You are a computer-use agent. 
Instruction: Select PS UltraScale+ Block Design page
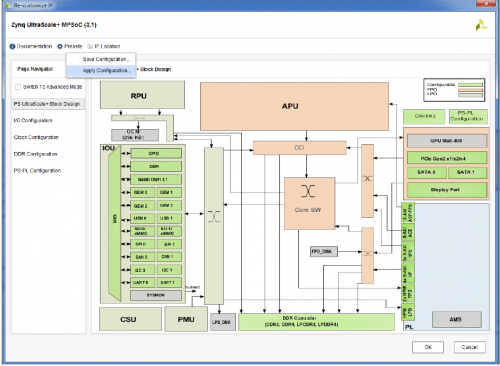48,104
